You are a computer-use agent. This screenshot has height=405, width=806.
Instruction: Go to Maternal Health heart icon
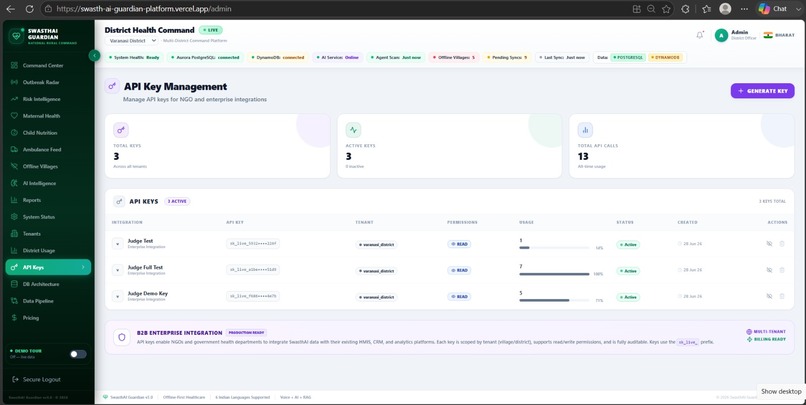coord(14,116)
